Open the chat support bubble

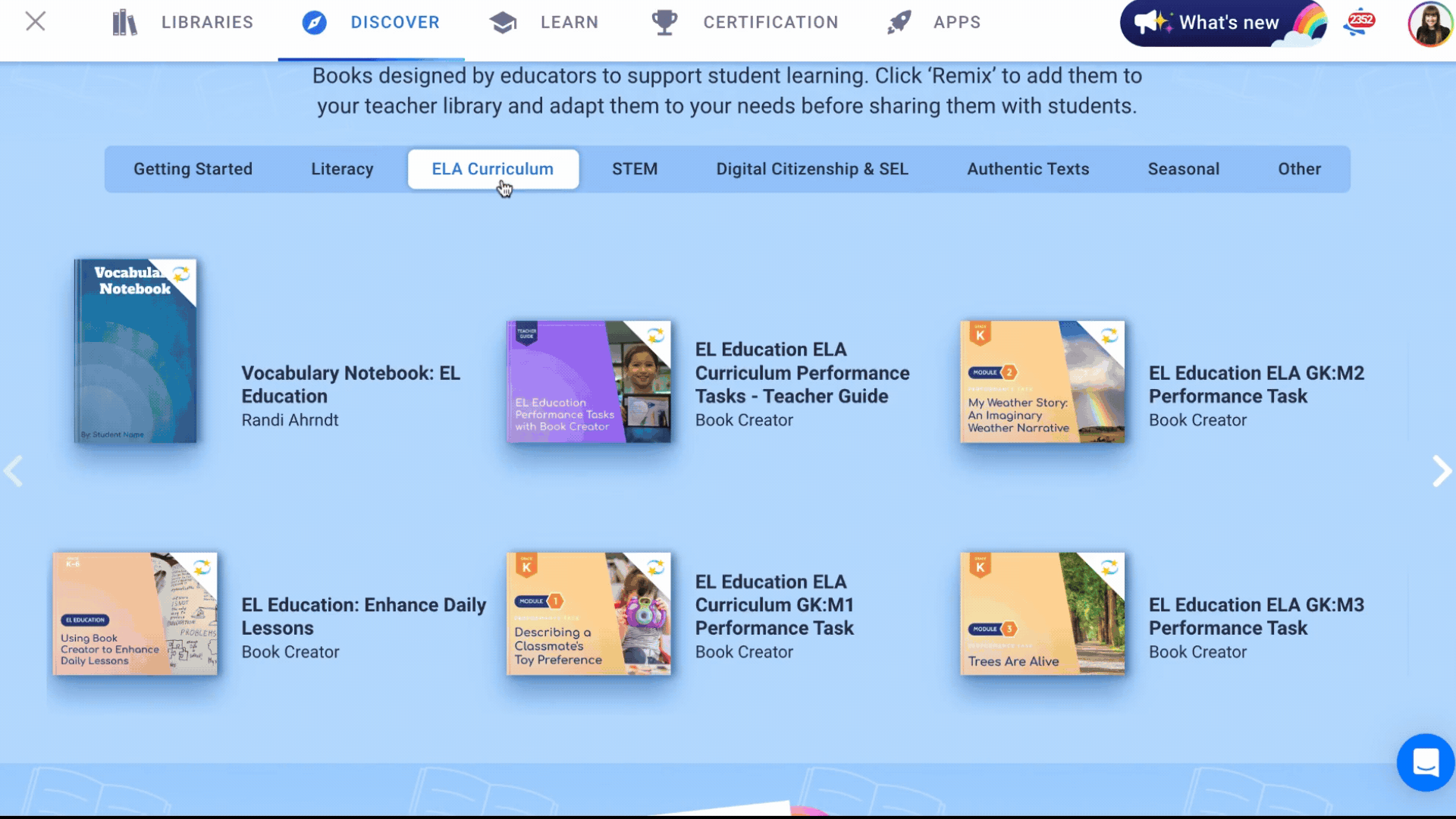click(1426, 762)
